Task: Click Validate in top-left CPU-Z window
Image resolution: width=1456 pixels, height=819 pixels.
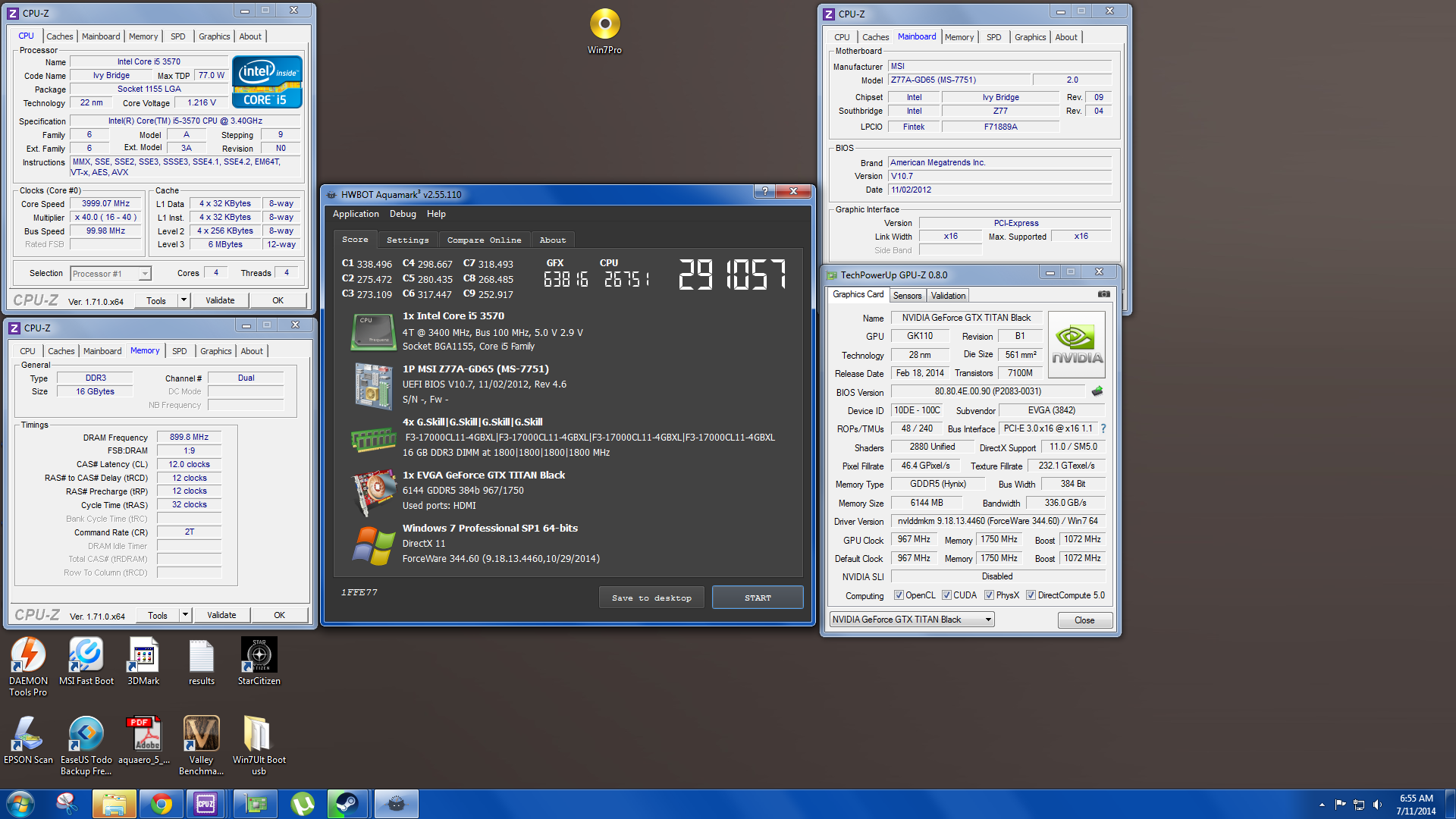Action: point(220,300)
